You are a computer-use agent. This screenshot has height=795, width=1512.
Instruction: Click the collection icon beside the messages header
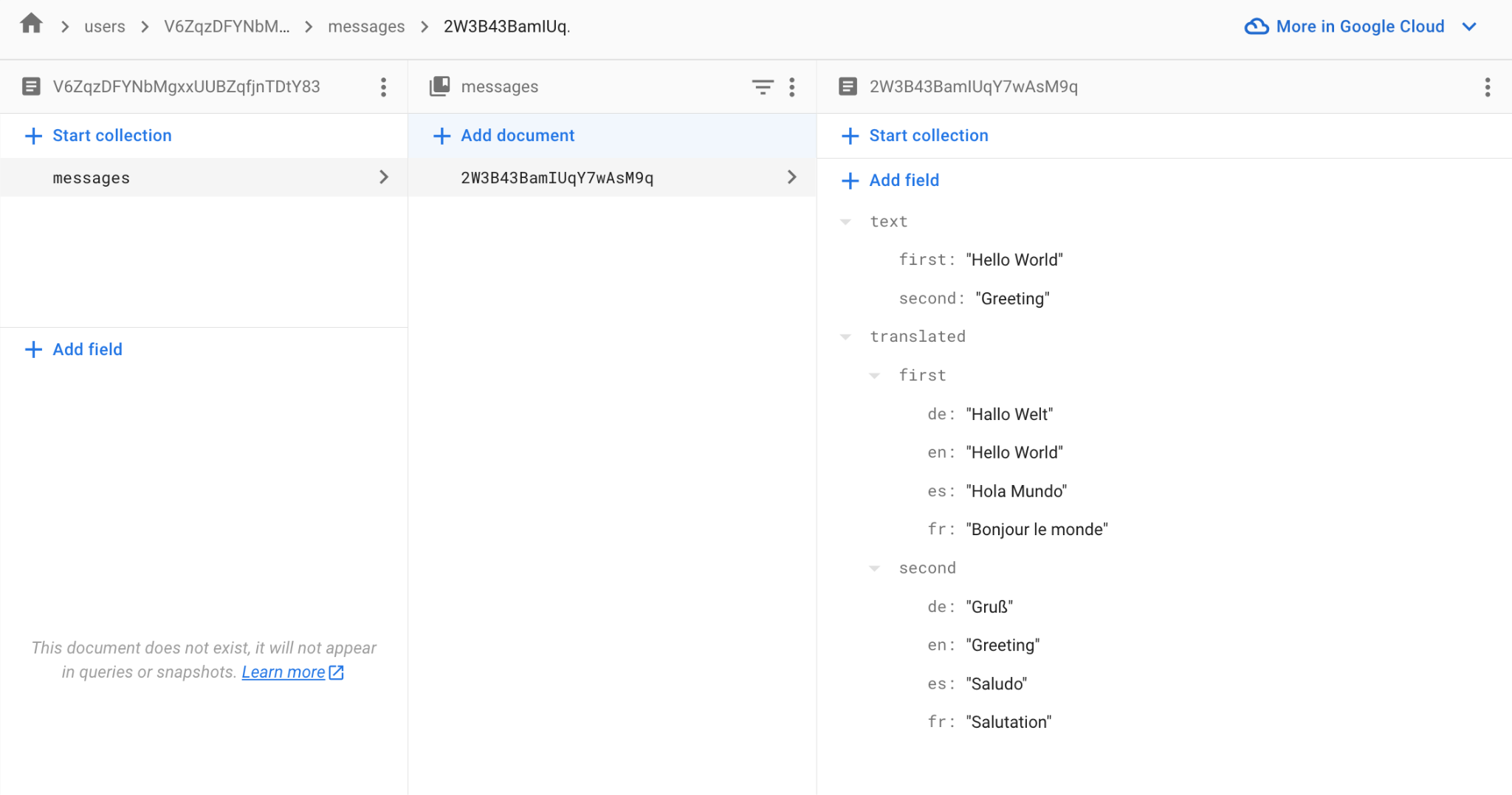pos(439,86)
